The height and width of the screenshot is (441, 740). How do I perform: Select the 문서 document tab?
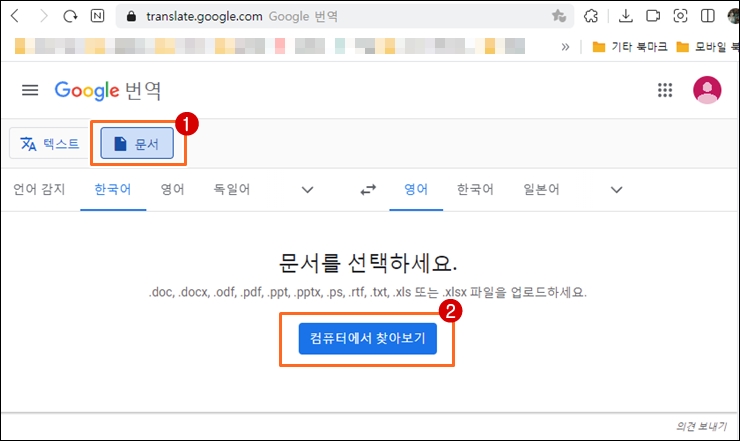137,144
